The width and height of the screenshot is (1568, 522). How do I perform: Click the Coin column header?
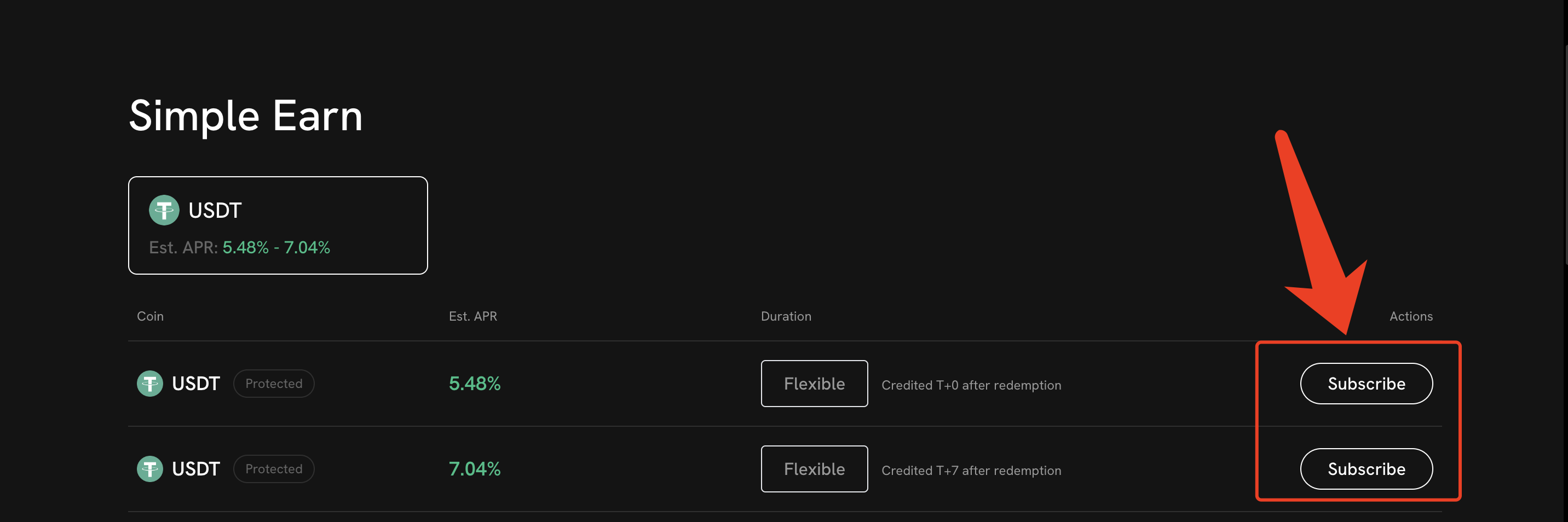point(151,316)
